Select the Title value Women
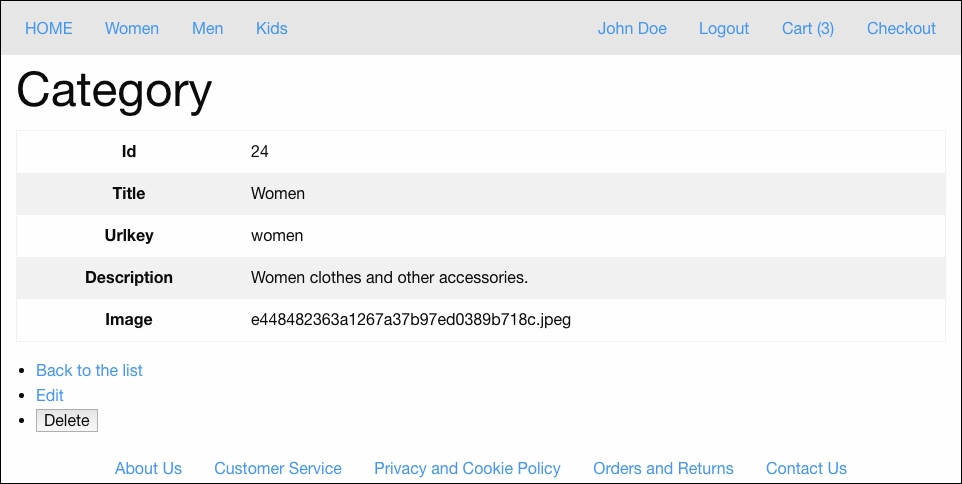 click(278, 194)
